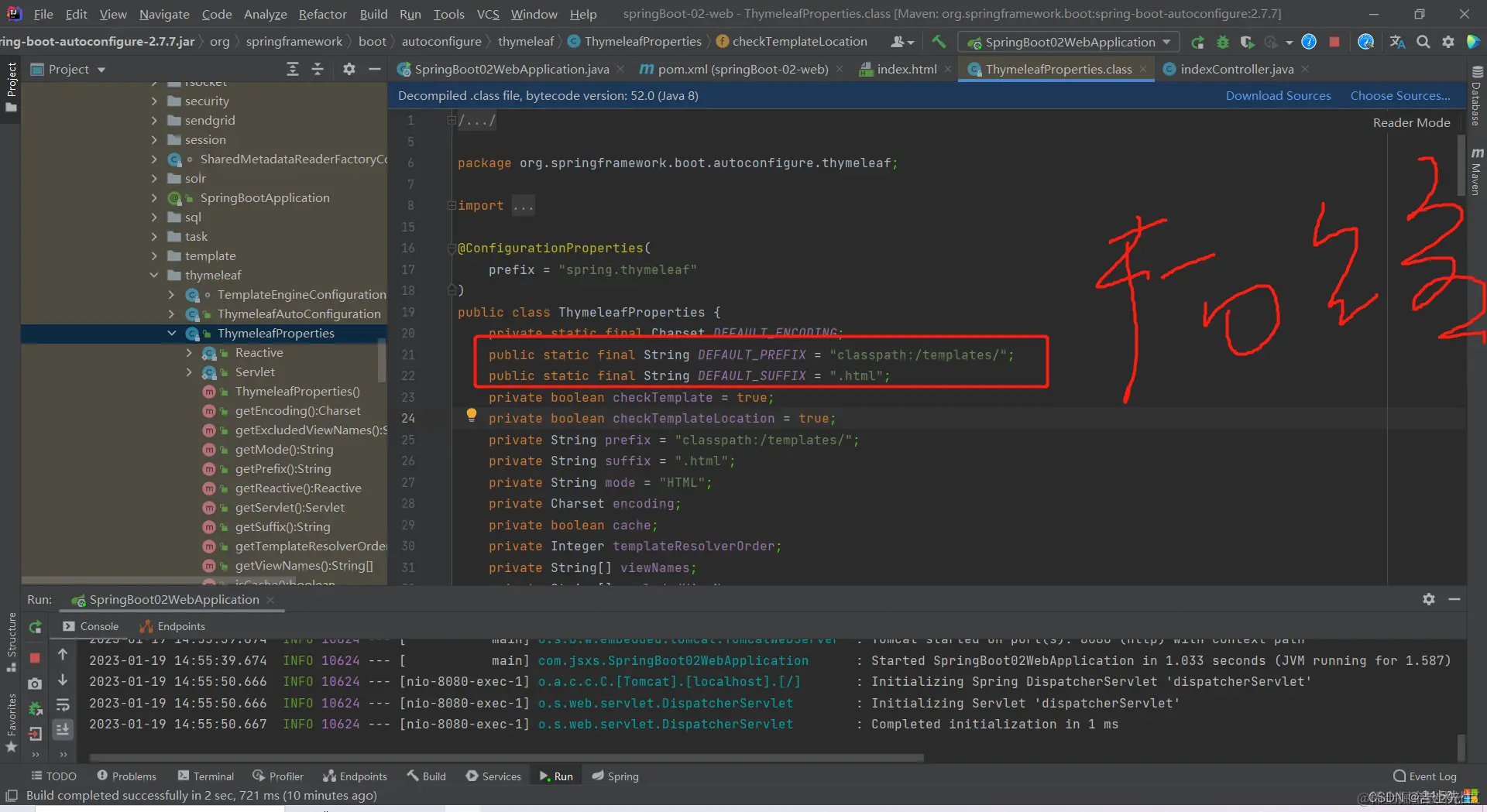Switch to the indexController.java tab
This screenshot has width=1487, height=812.
click(1236, 70)
